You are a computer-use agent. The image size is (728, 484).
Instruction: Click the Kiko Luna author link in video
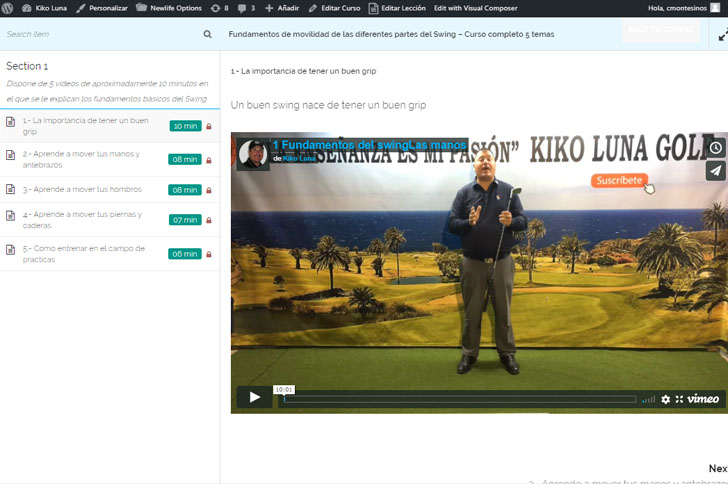(x=299, y=158)
